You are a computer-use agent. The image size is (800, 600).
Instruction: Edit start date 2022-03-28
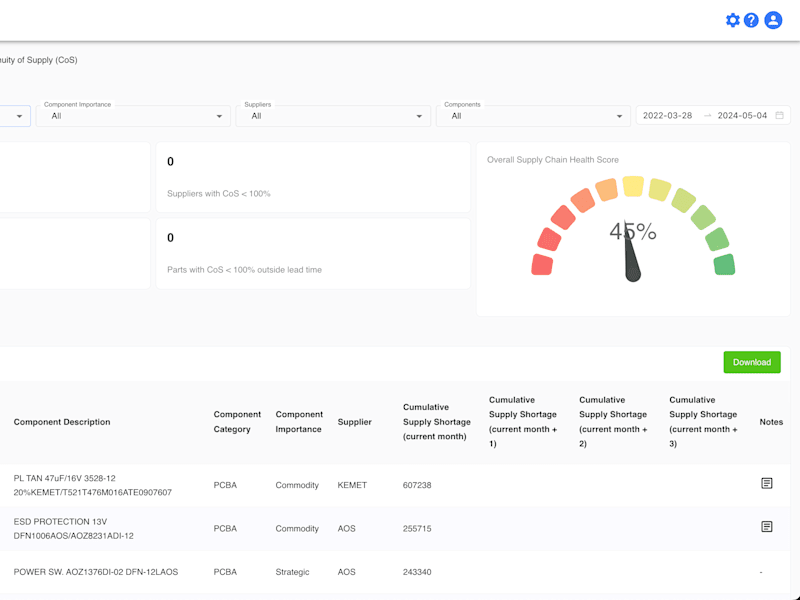pos(667,116)
